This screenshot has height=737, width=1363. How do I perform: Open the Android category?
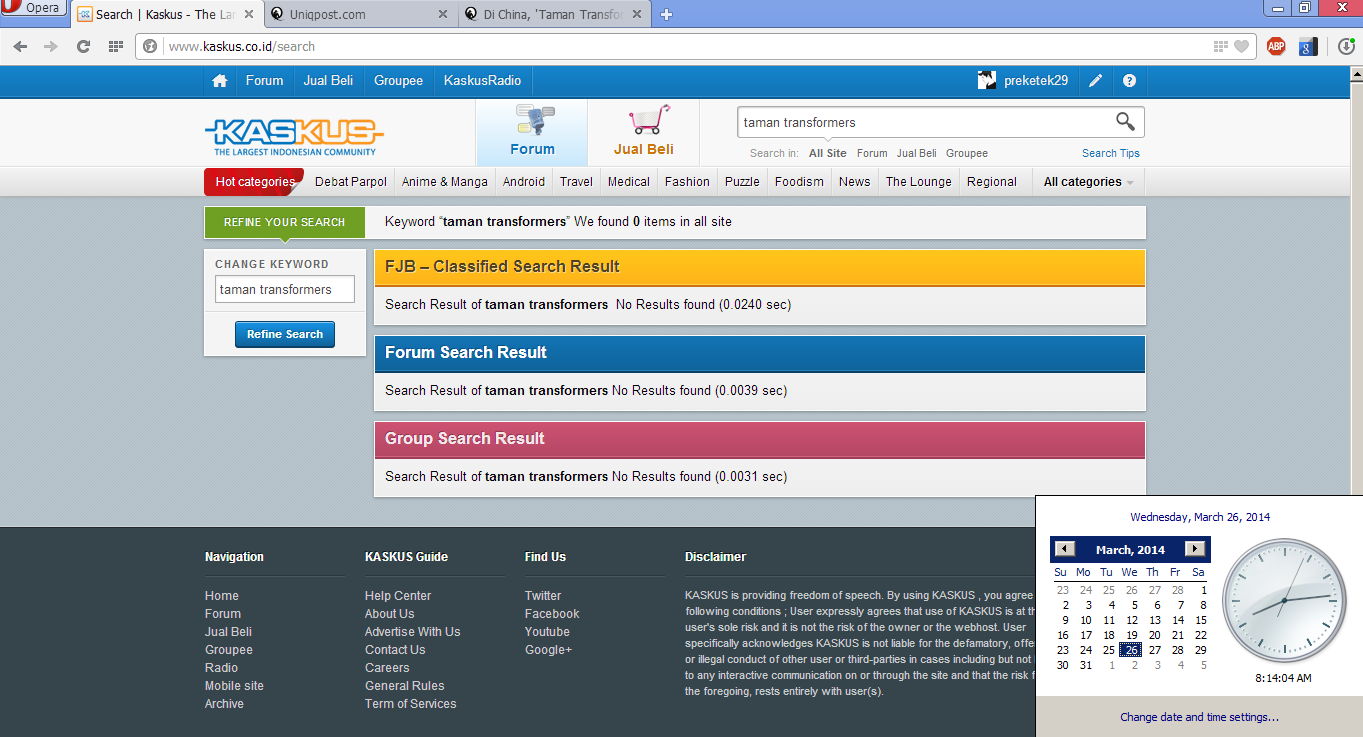[x=524, y=182]
